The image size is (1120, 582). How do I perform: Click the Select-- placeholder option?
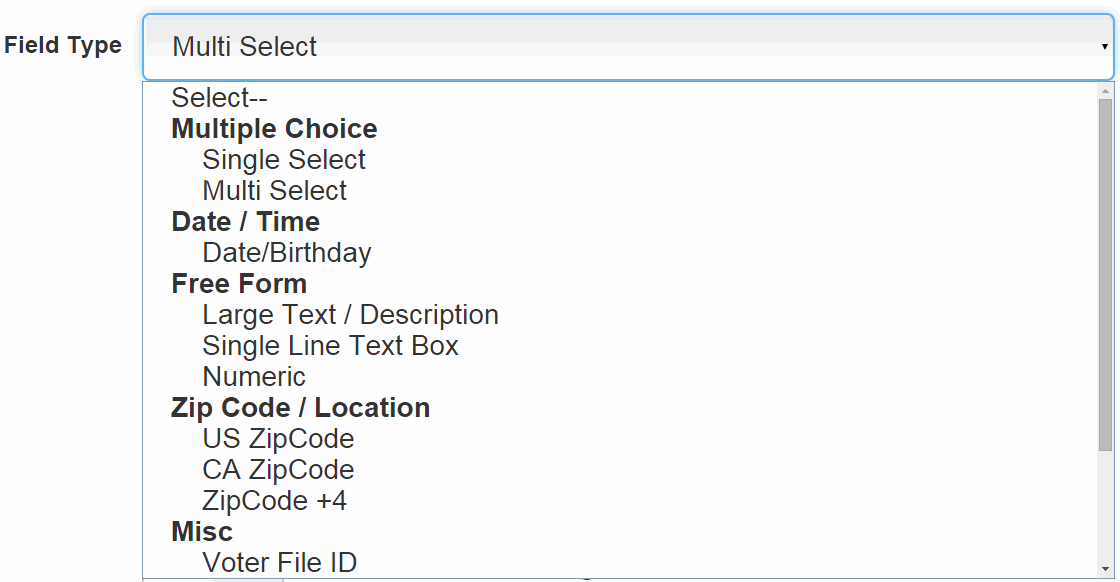pos(219,97)
